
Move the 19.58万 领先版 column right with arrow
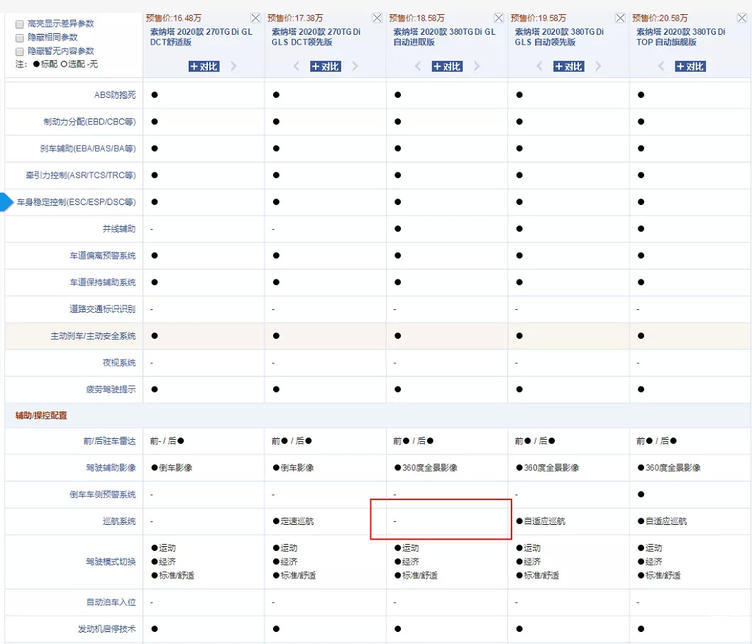pyautogui.click(x=598, y=66)
